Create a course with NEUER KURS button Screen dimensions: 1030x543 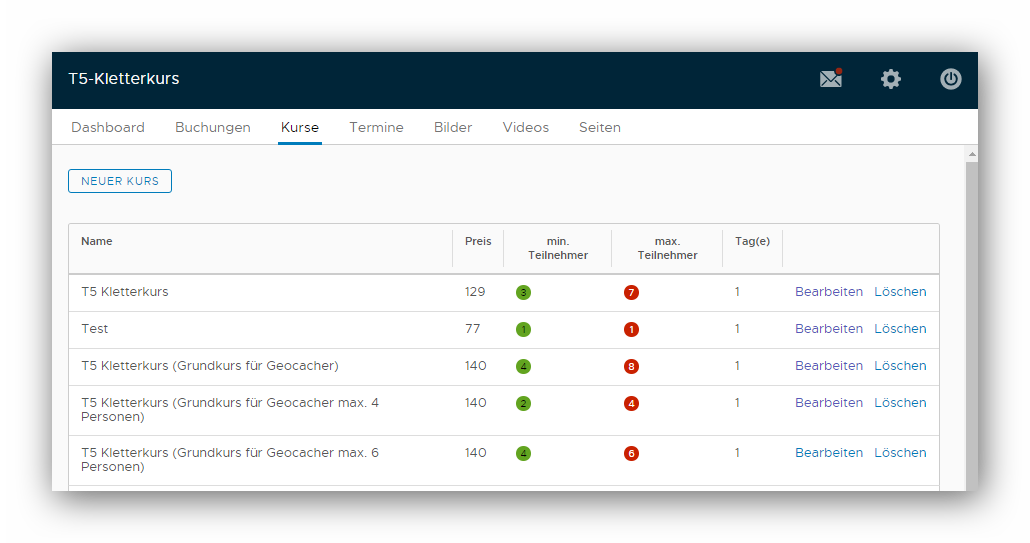coord(120,181)
